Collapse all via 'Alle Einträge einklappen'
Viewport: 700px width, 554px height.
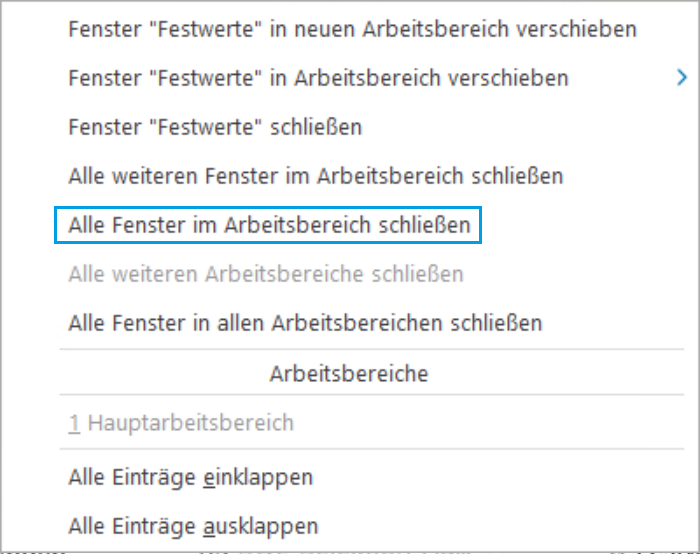click(x=190, y=477)
